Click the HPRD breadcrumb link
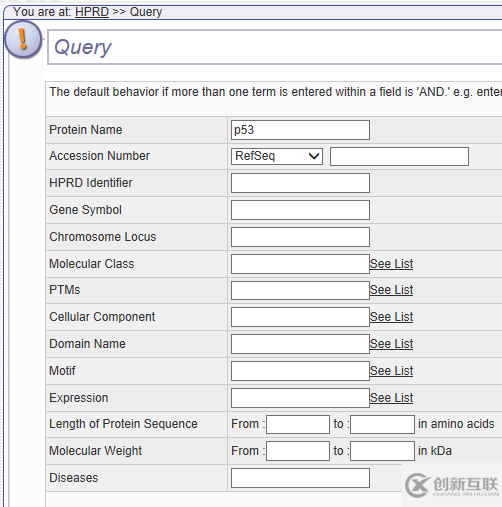 [x=92, y=12]
